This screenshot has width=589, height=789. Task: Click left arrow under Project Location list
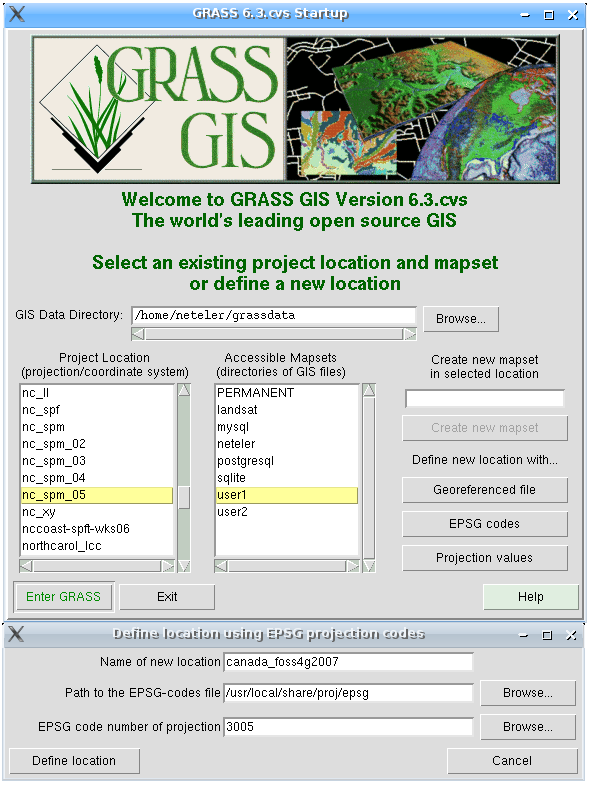pos(26,567)
